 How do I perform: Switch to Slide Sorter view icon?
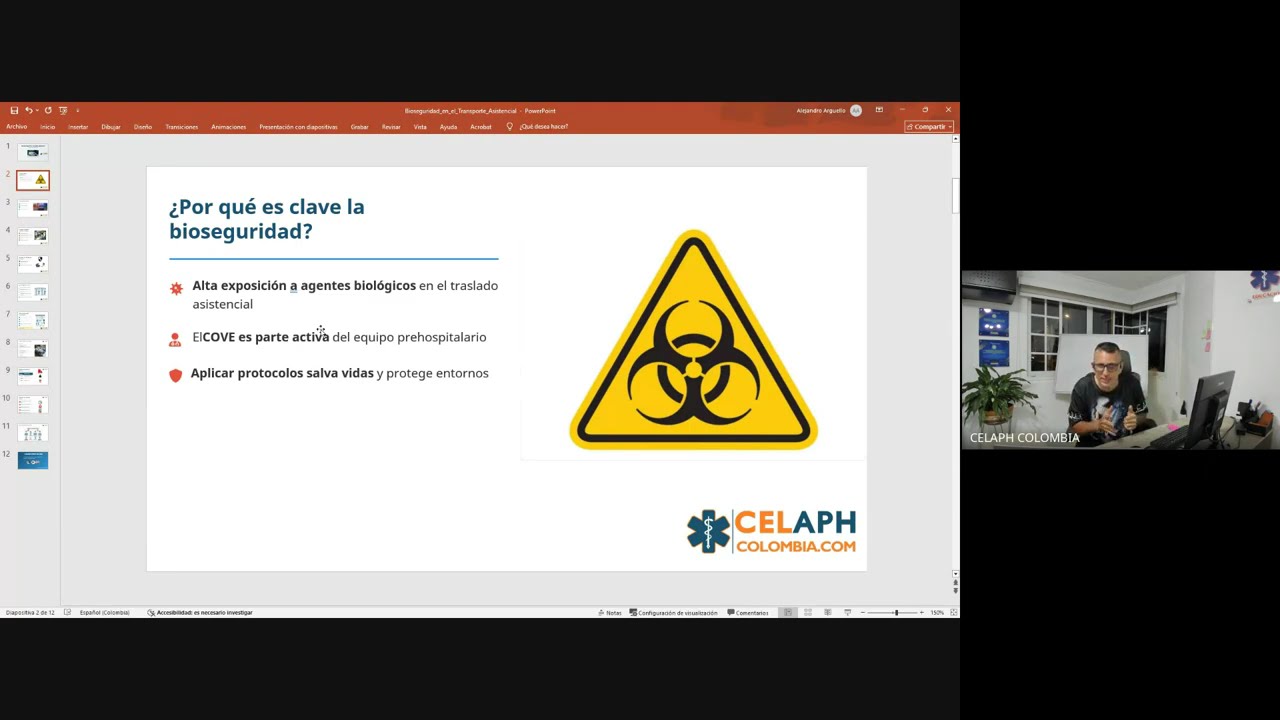pyautogui.click(x=808, y=612)
